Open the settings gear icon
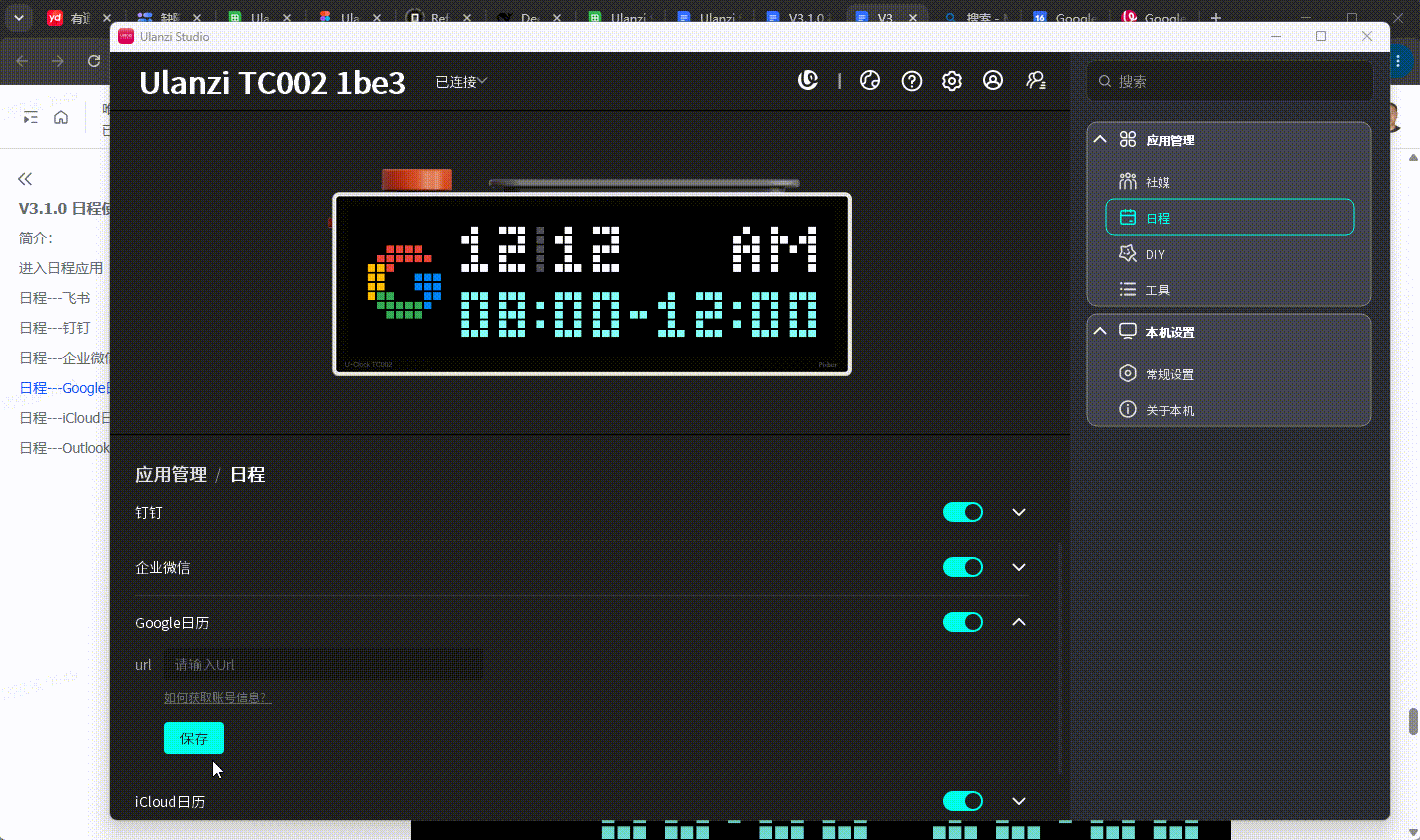The image size is (1420, 840). [952, 81]
